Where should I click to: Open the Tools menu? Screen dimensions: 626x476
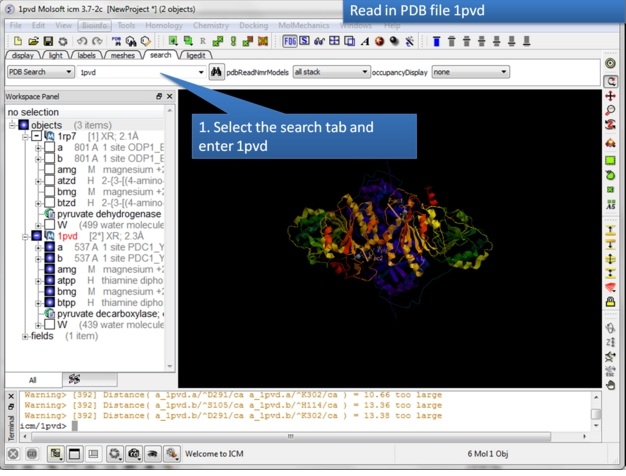point(127,25)
